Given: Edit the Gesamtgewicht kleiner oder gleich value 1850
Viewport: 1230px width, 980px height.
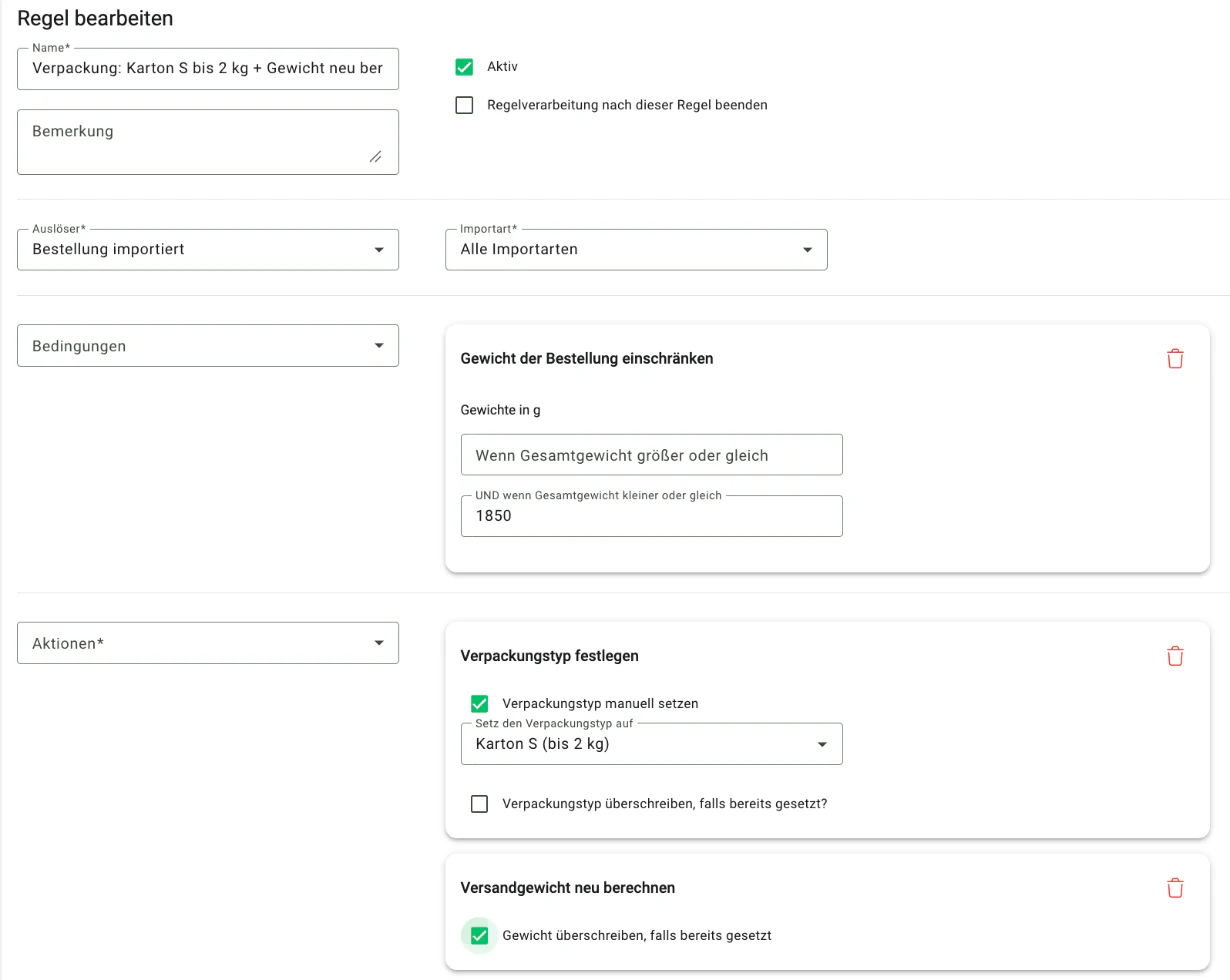Looking at the screenshot, I should [x=651, y=516].
